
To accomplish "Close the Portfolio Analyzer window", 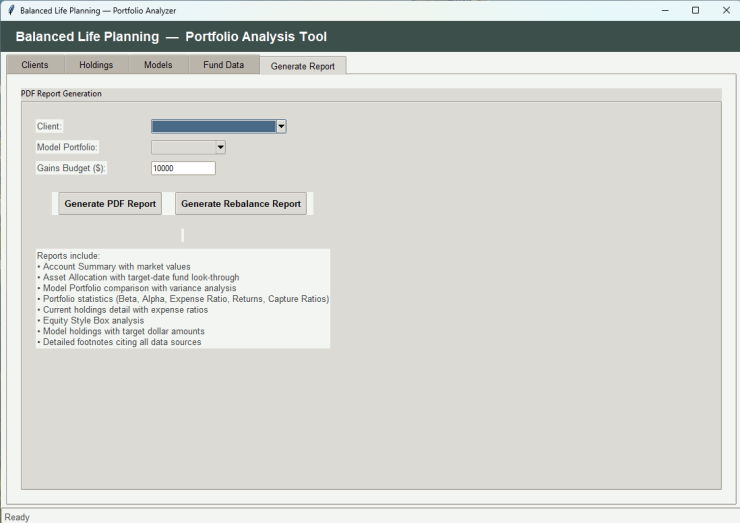I will (726, 10).
